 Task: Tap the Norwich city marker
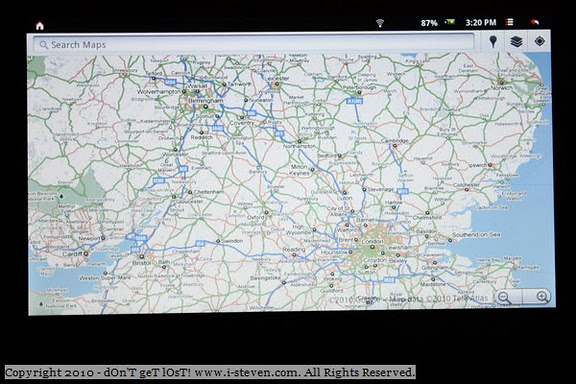tap(500, 82)
